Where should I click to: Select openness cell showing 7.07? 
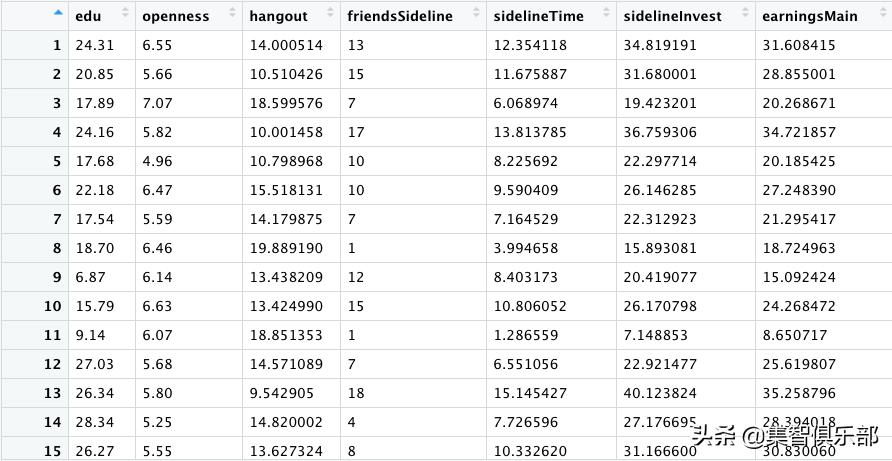[159, 104]
